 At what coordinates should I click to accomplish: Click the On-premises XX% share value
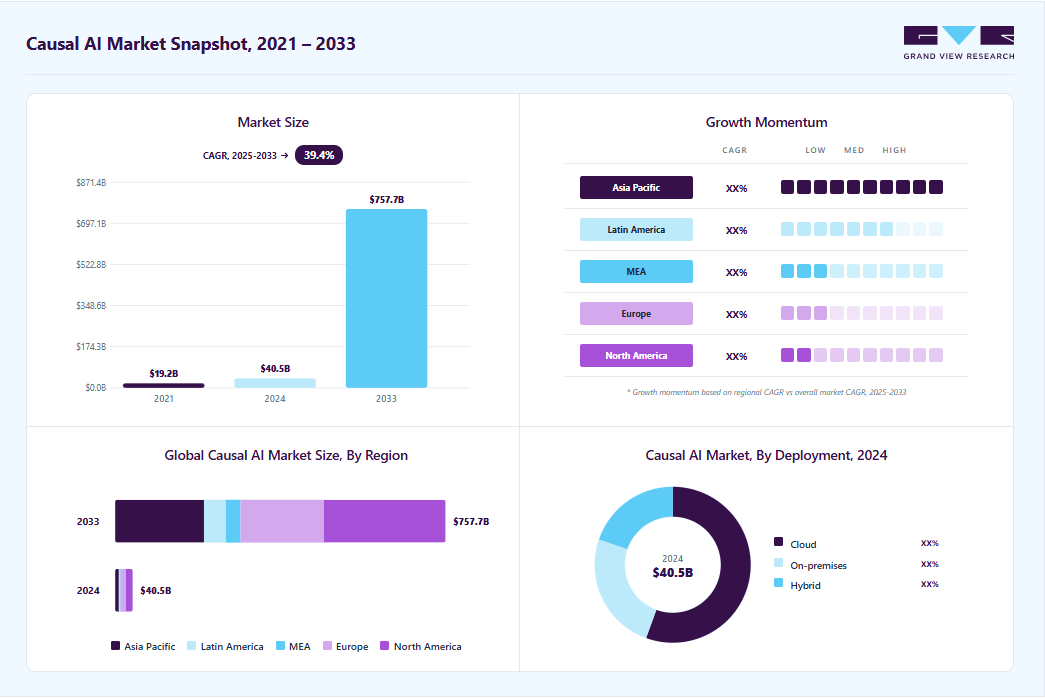(930, 564)
